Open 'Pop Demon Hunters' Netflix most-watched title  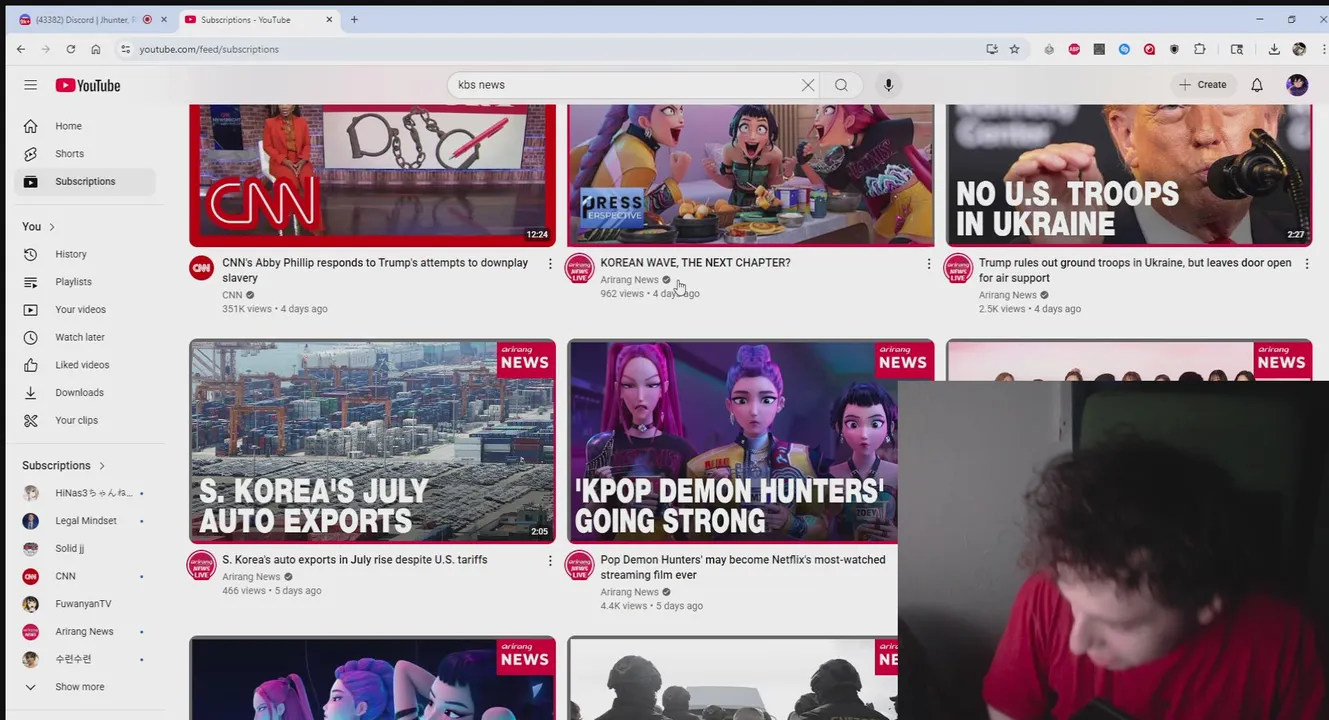click(743, 567)
